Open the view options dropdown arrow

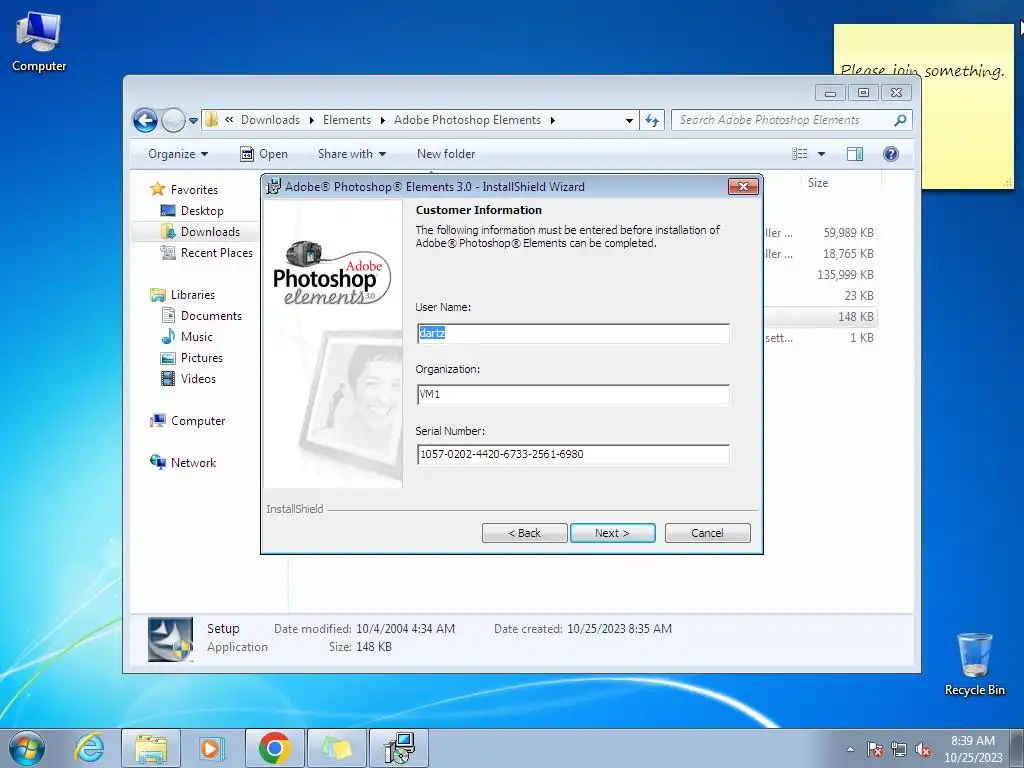[x=822, y=154]
